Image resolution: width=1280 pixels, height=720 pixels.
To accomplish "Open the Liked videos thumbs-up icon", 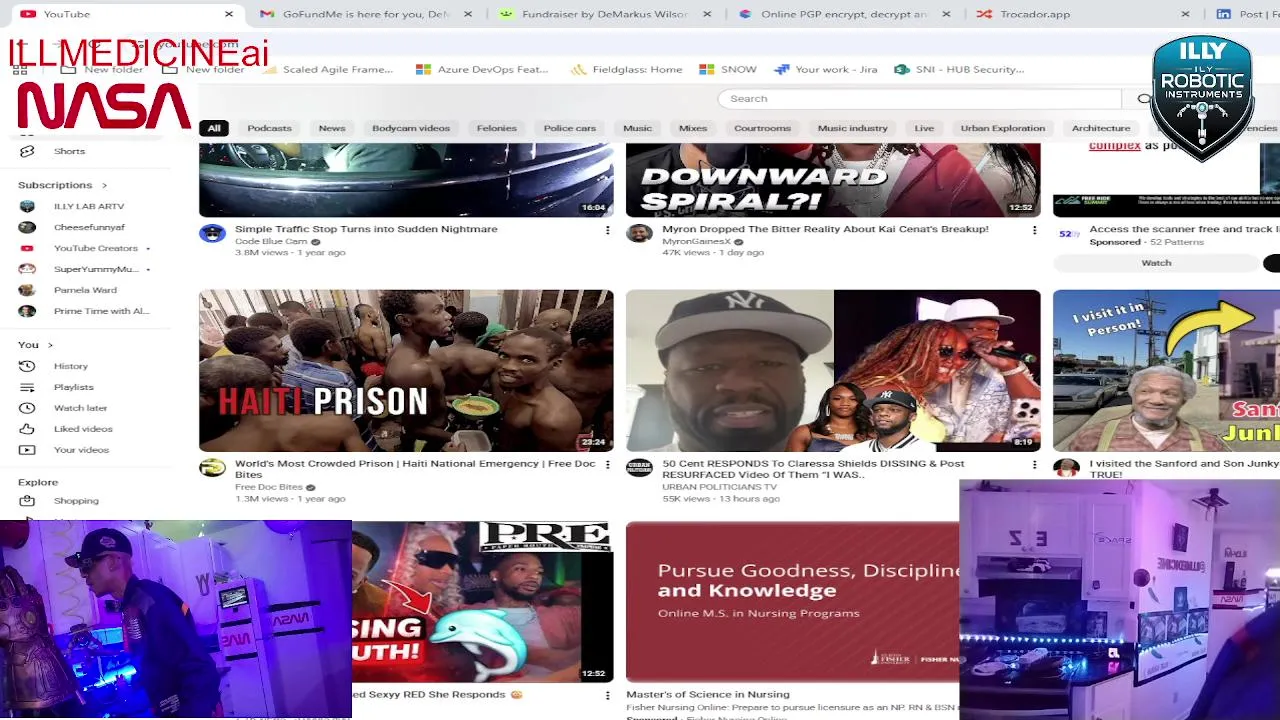I will (27, 429).
